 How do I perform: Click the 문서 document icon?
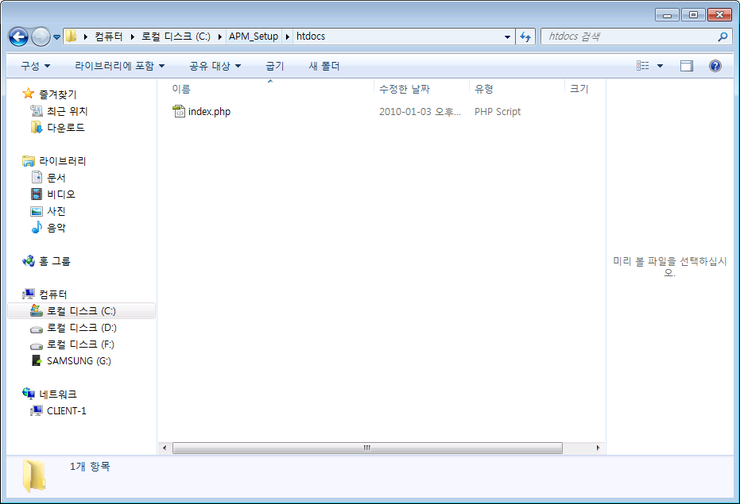(x=37, y=177)
